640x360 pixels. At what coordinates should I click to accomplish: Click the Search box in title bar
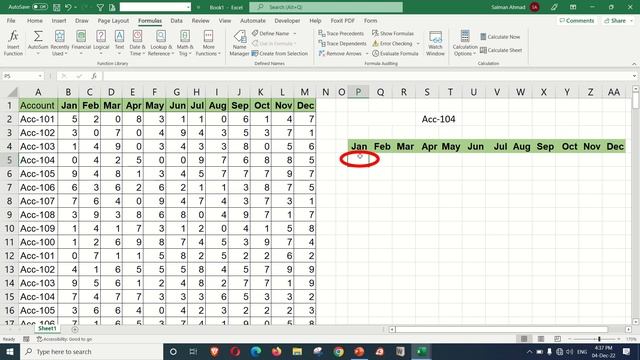click(326, 7)
